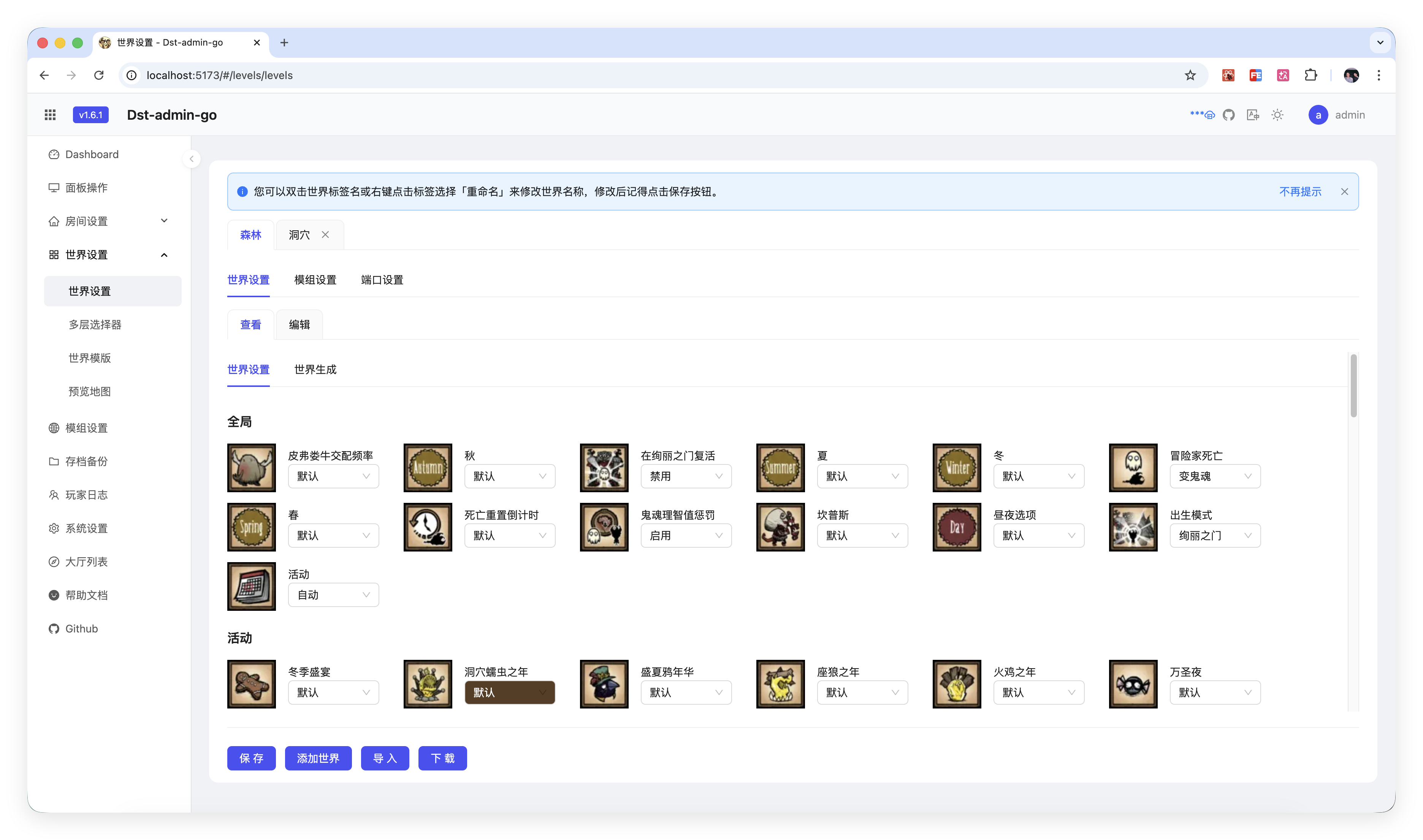Click the 保存 button
This screenshot has width=1423, height=840.
pyautogui.click(x=251, y=758)
